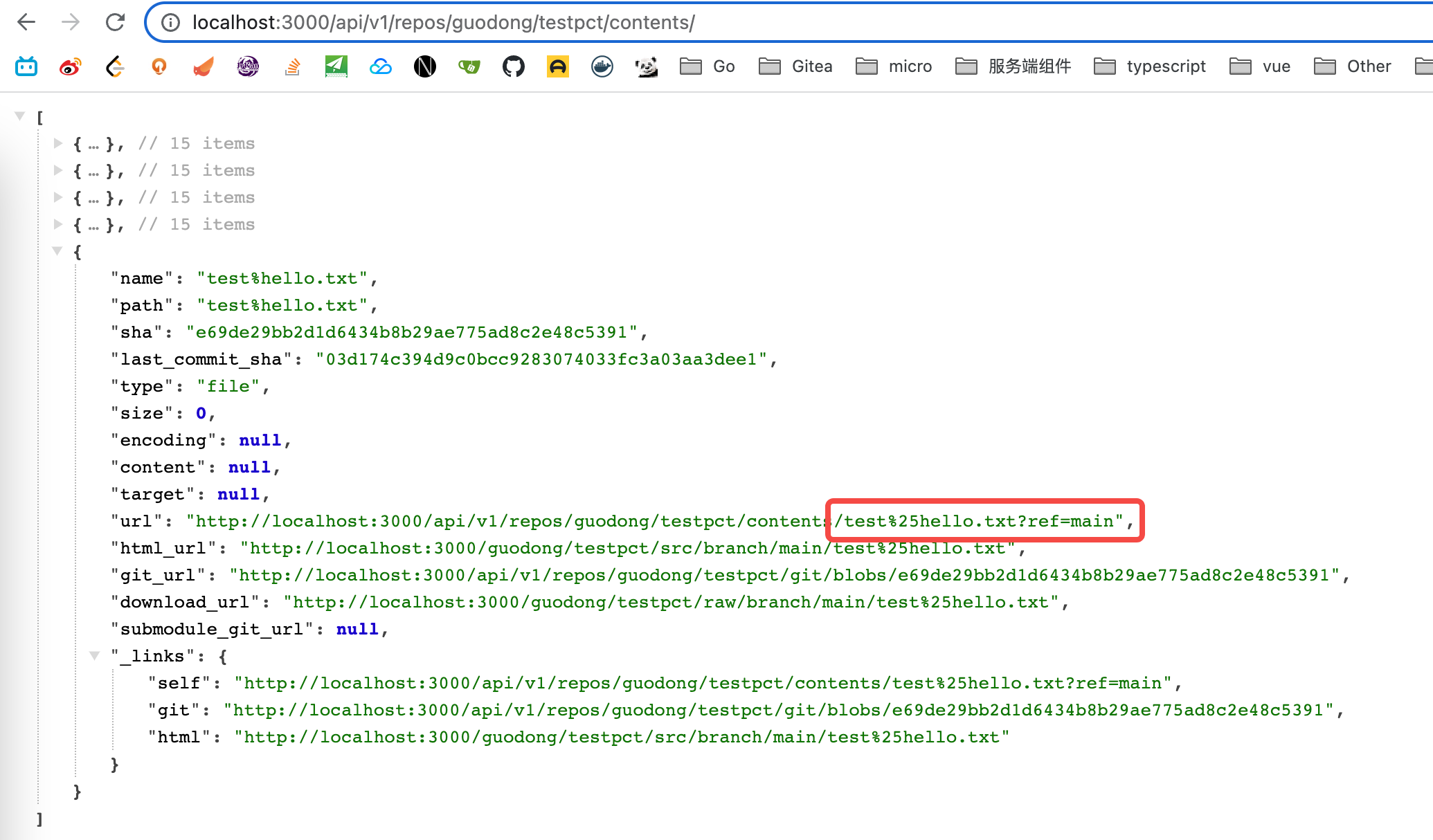The height and width of the screenshot is (840, 1433).
Task: Open the purple JrKan bookmark
Action: [248, 66]
